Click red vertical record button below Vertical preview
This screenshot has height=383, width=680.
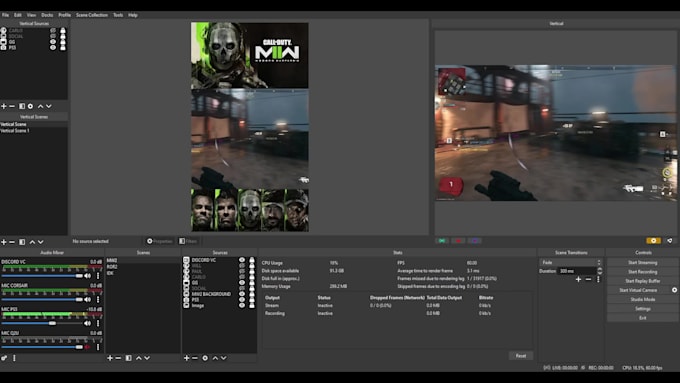tap(458, 241)
